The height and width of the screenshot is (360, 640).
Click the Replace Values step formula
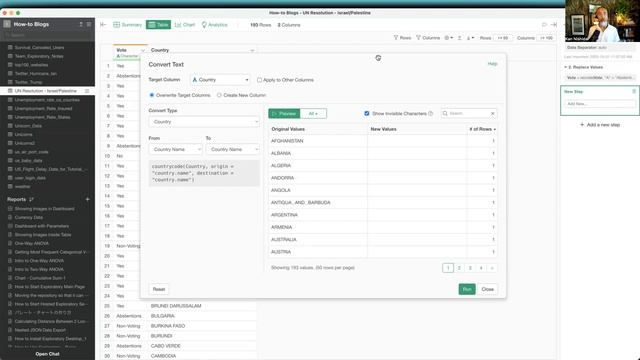tap(600, 78)
